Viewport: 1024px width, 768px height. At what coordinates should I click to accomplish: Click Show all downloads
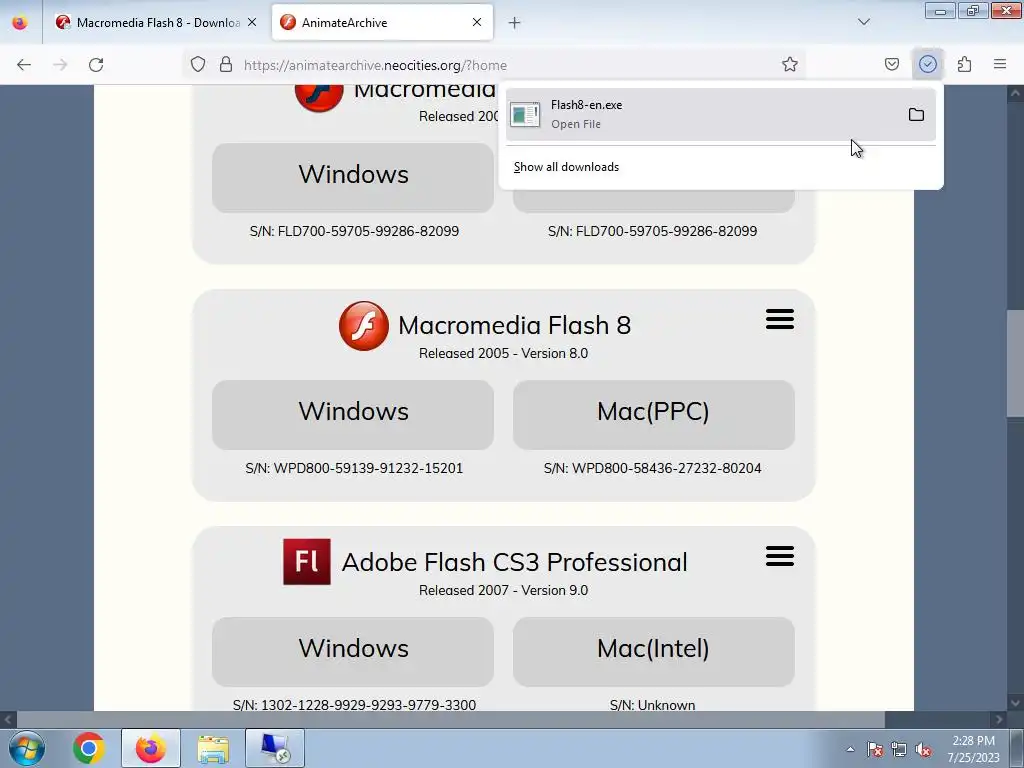[566, 167]
